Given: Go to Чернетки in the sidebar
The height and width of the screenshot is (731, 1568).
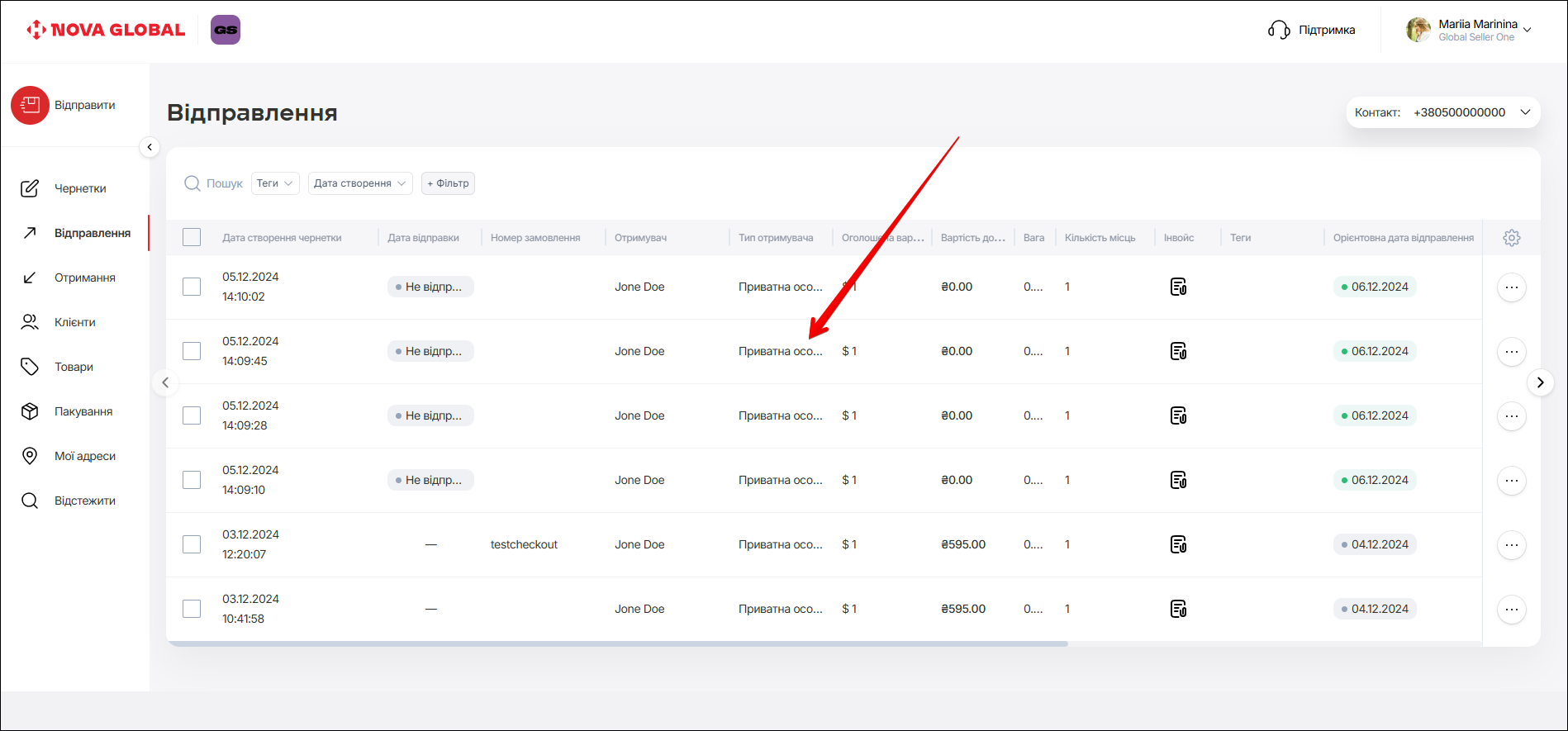Looking at the screenshot, I should (x=80, y=188).
